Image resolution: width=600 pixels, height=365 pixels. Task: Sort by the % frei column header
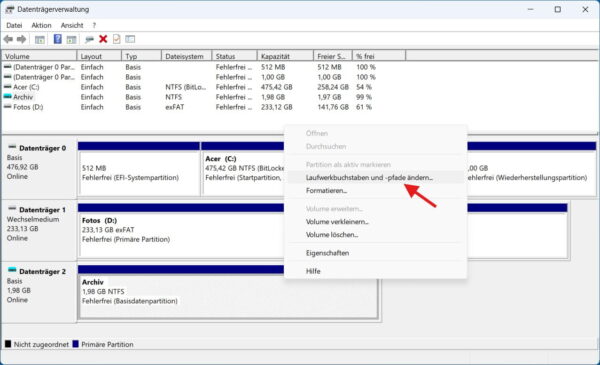pyautogui.click(x=379, y=56)
